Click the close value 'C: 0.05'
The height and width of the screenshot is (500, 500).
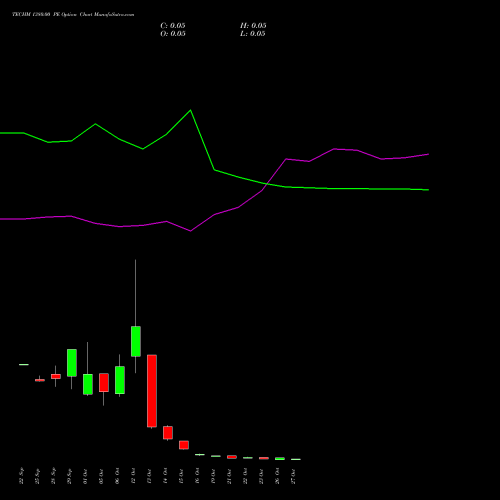[173, 26]
